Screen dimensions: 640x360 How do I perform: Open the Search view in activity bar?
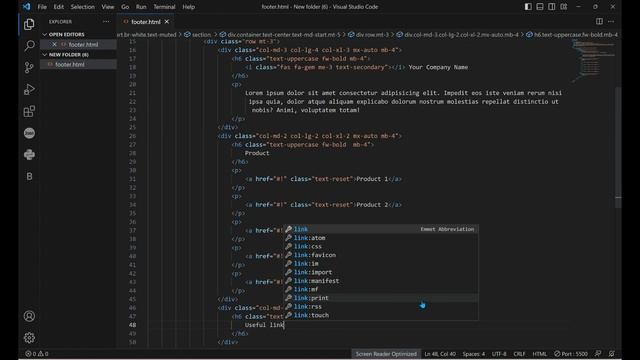click(x=29, y=46)
